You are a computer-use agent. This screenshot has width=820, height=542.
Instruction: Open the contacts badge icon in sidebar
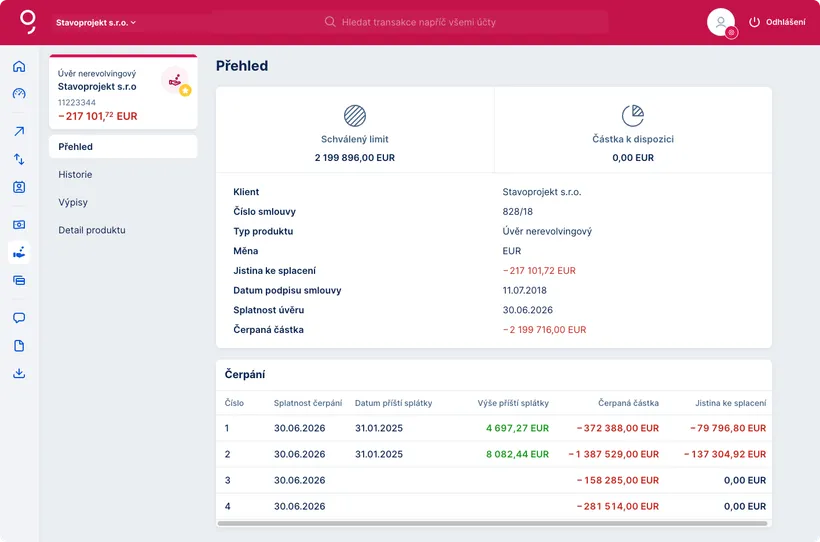click(x=19, y=187)
